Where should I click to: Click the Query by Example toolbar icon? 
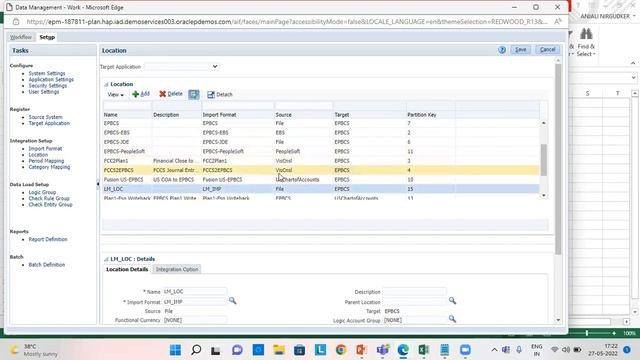(193, 95)
